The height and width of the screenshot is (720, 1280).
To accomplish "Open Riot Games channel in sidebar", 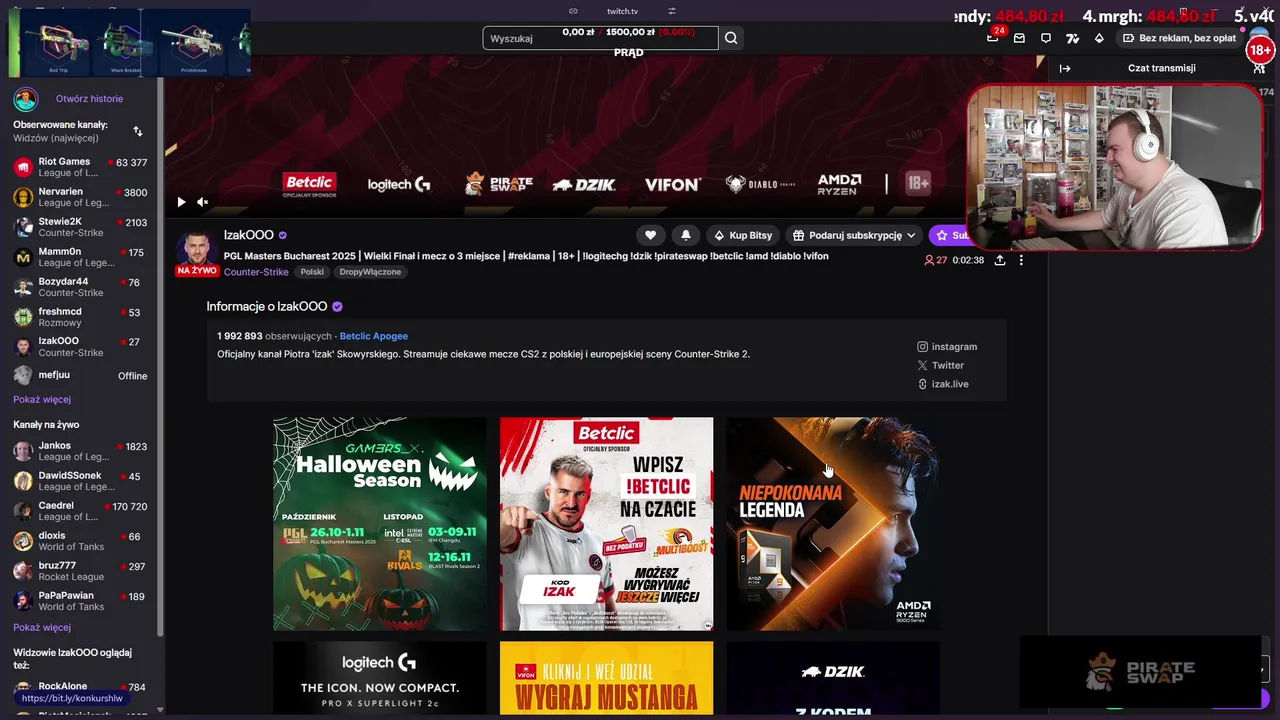I will [80, 167].
